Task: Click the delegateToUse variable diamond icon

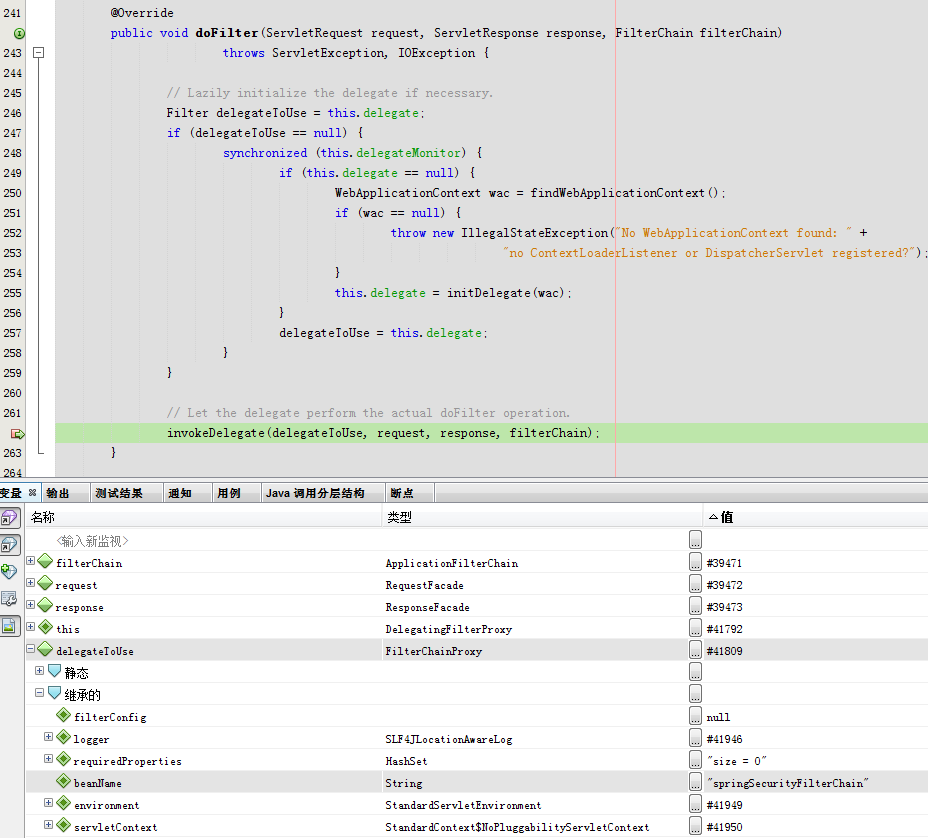Action: (45, 649)
